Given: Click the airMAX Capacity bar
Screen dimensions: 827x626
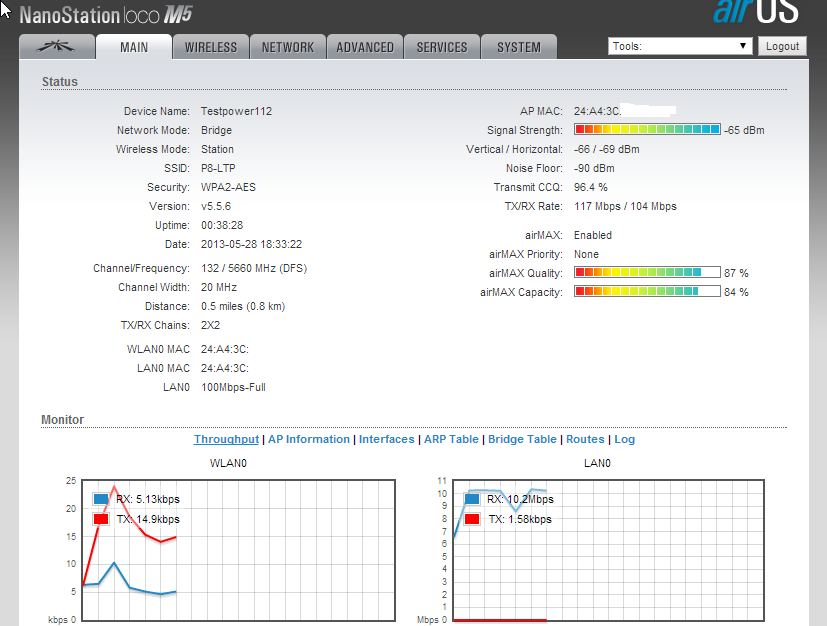Looking at the screenshot, I should [x=647, y=291].
